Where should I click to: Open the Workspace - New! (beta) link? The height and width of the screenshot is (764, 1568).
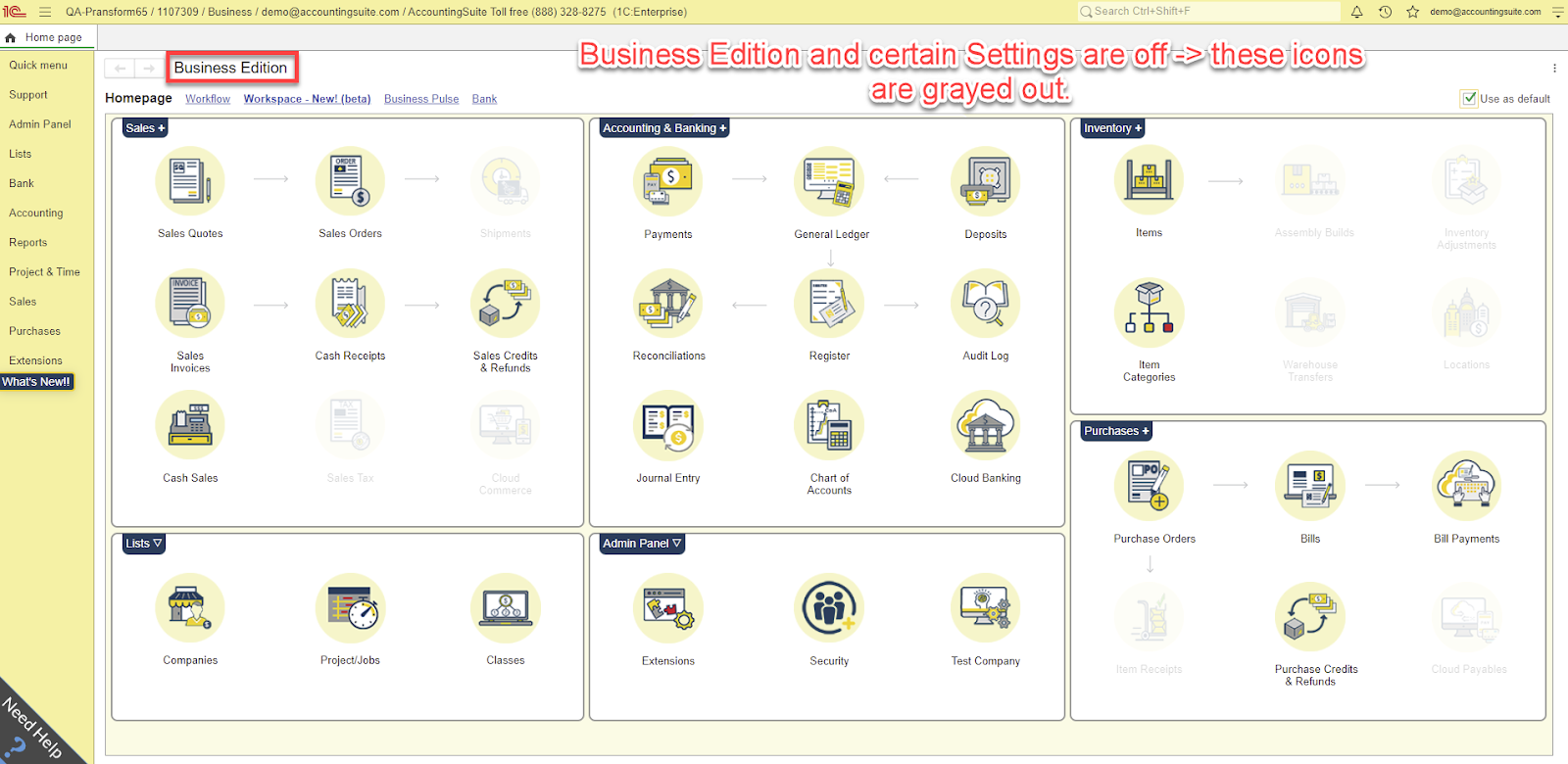click(x=307, y=99)
